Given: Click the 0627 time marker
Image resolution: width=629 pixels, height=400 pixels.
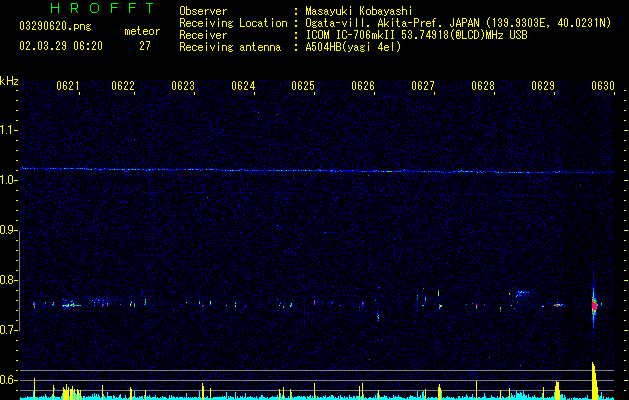Looking at the screenshot, I should point(423,86).
